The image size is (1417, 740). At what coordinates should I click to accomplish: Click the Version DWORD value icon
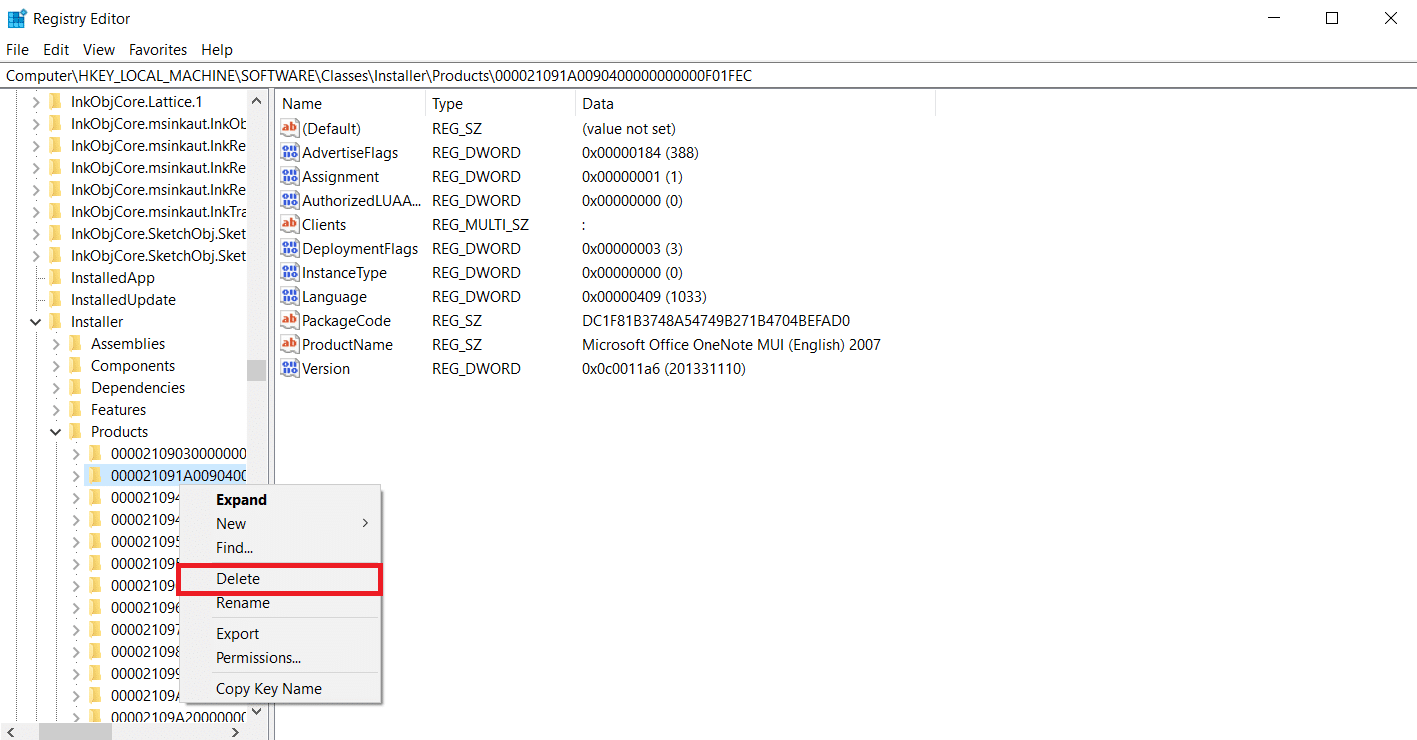(x=290, y=368)
